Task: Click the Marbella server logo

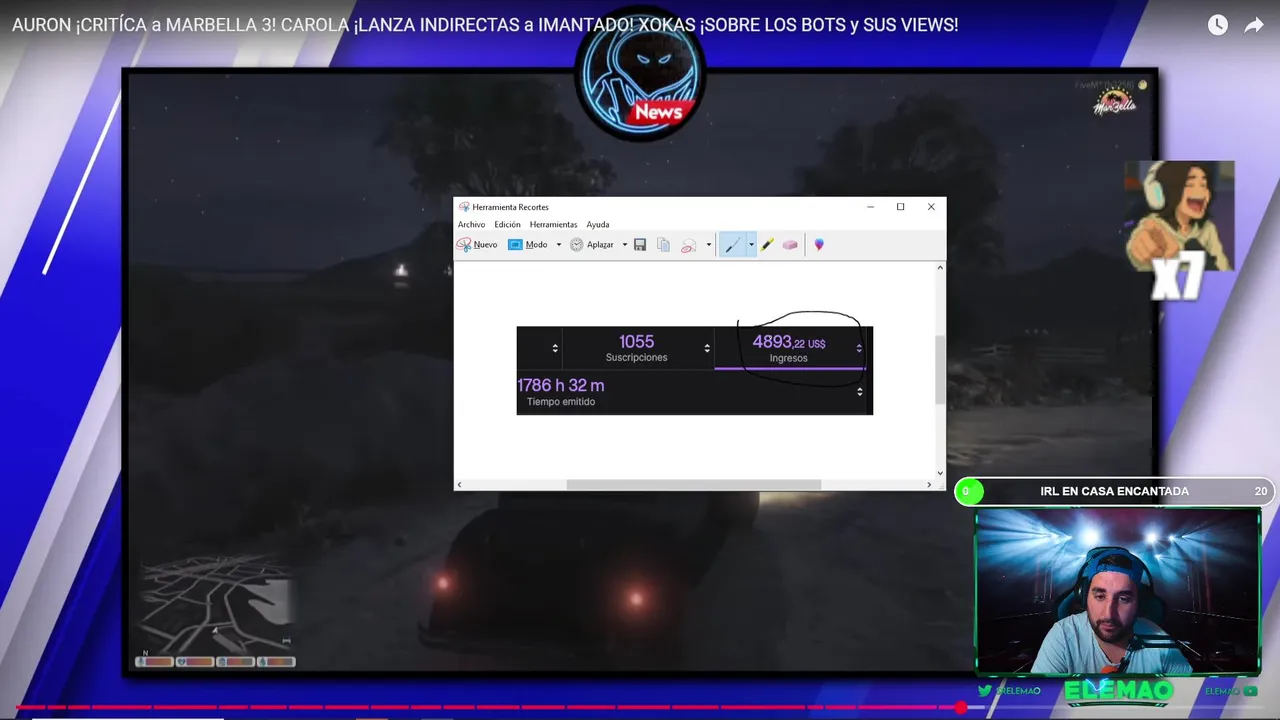Action: pyautogui.click(x=1114, y=102)
